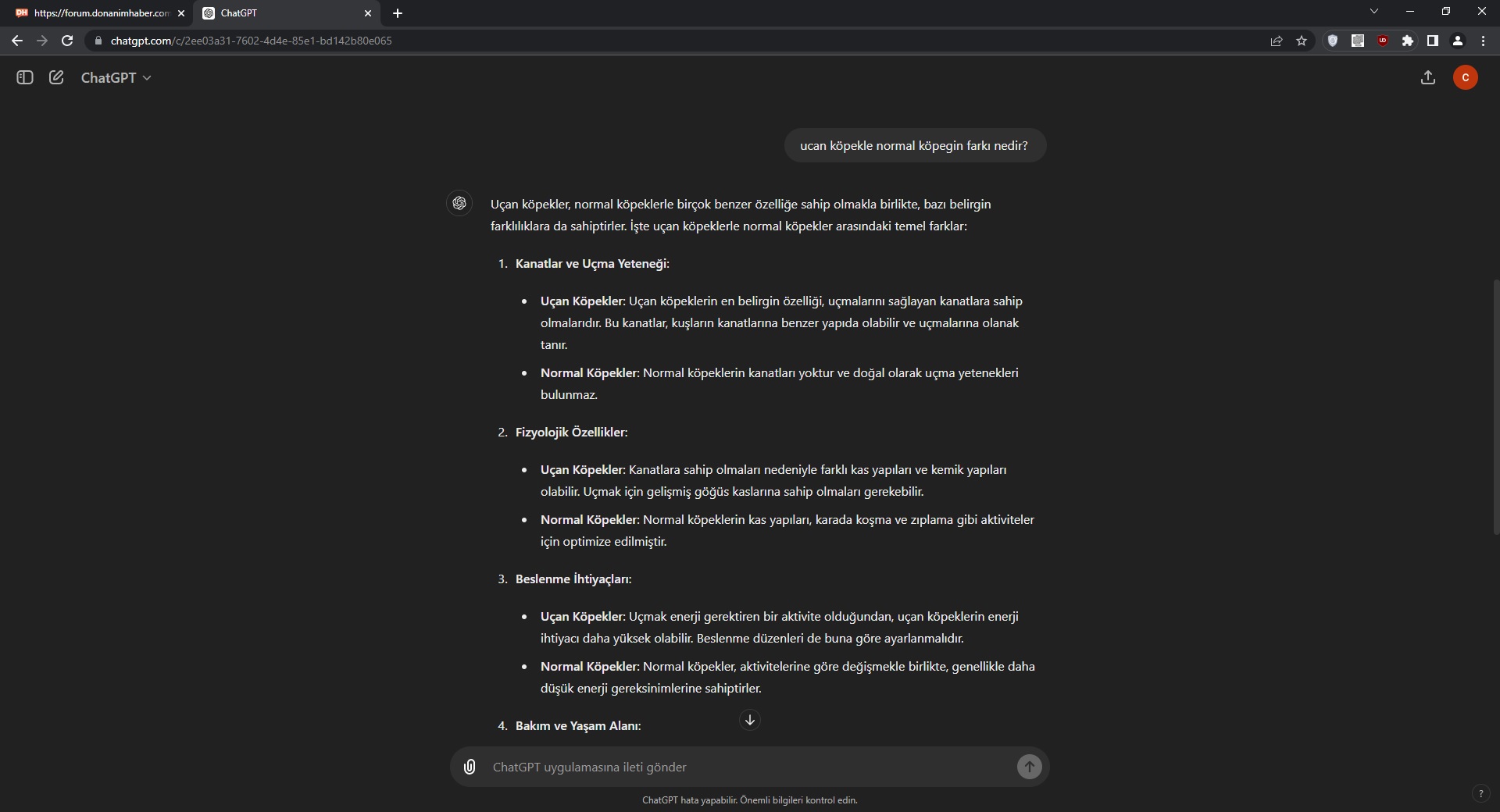Reload the current page
This screenshot has height=812, width=1500.
pyautogui.click(x=67, y=41)
